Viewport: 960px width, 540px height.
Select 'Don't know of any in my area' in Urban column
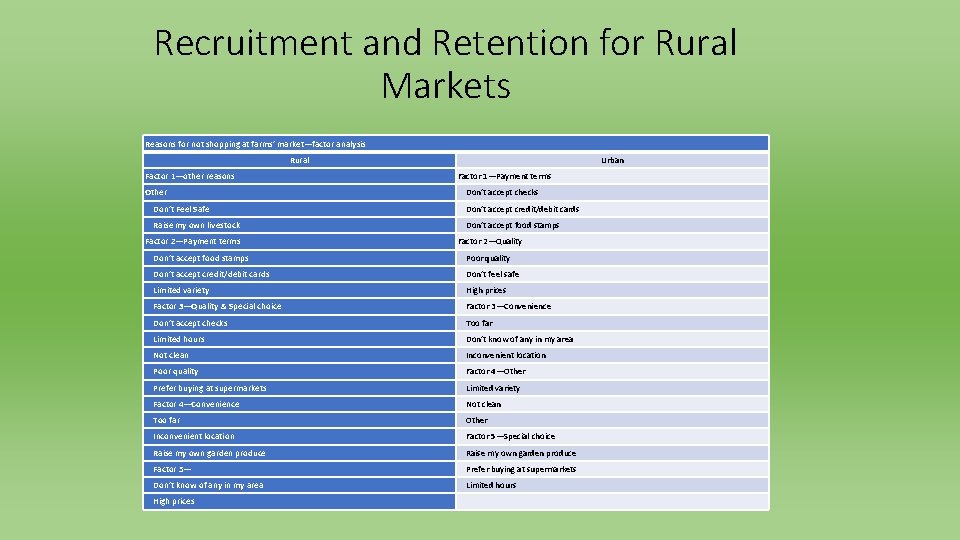(x=612, y=339)
